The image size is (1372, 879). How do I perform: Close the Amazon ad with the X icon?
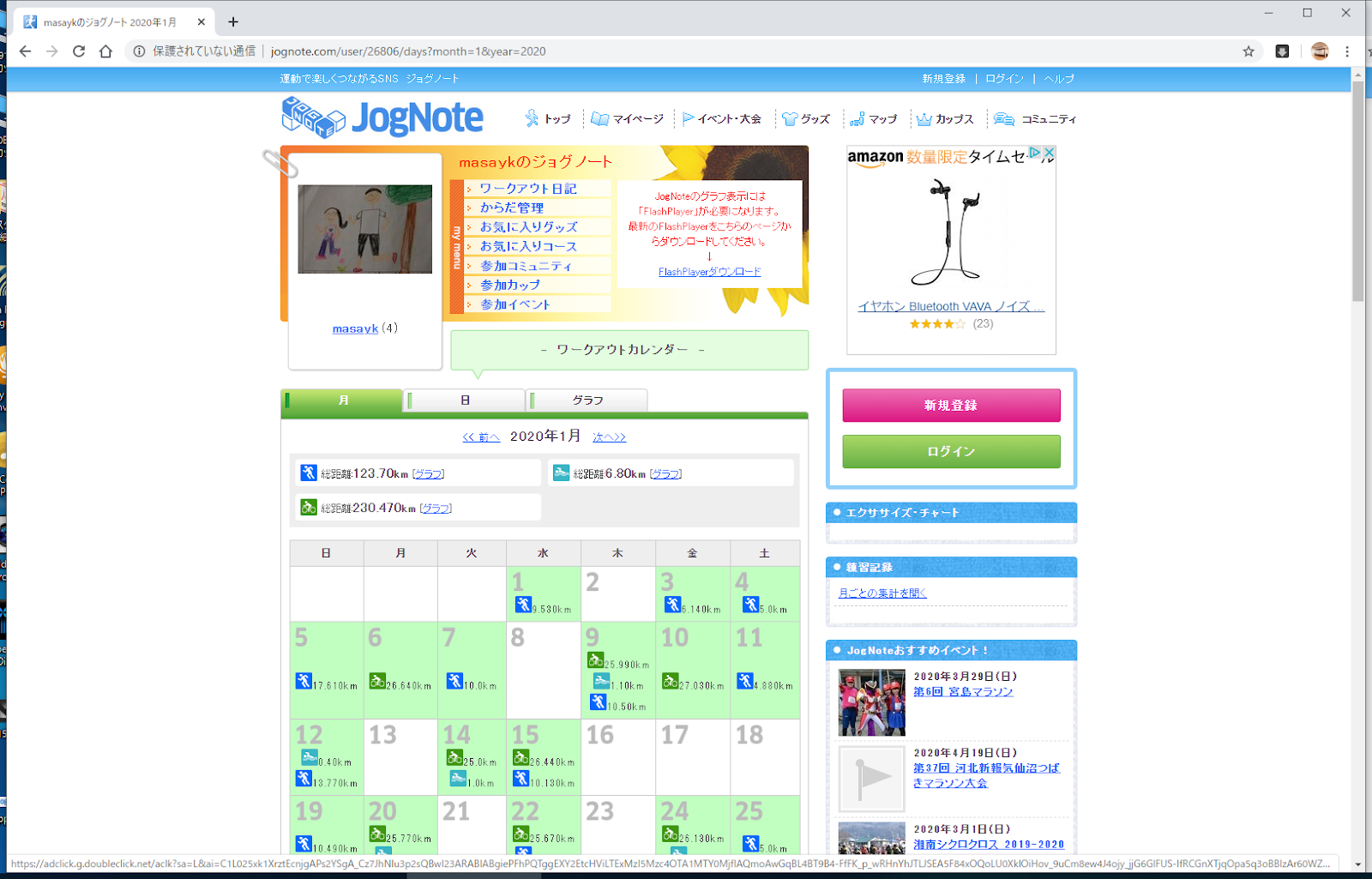pyautogui.click(x=1049, y=154)
